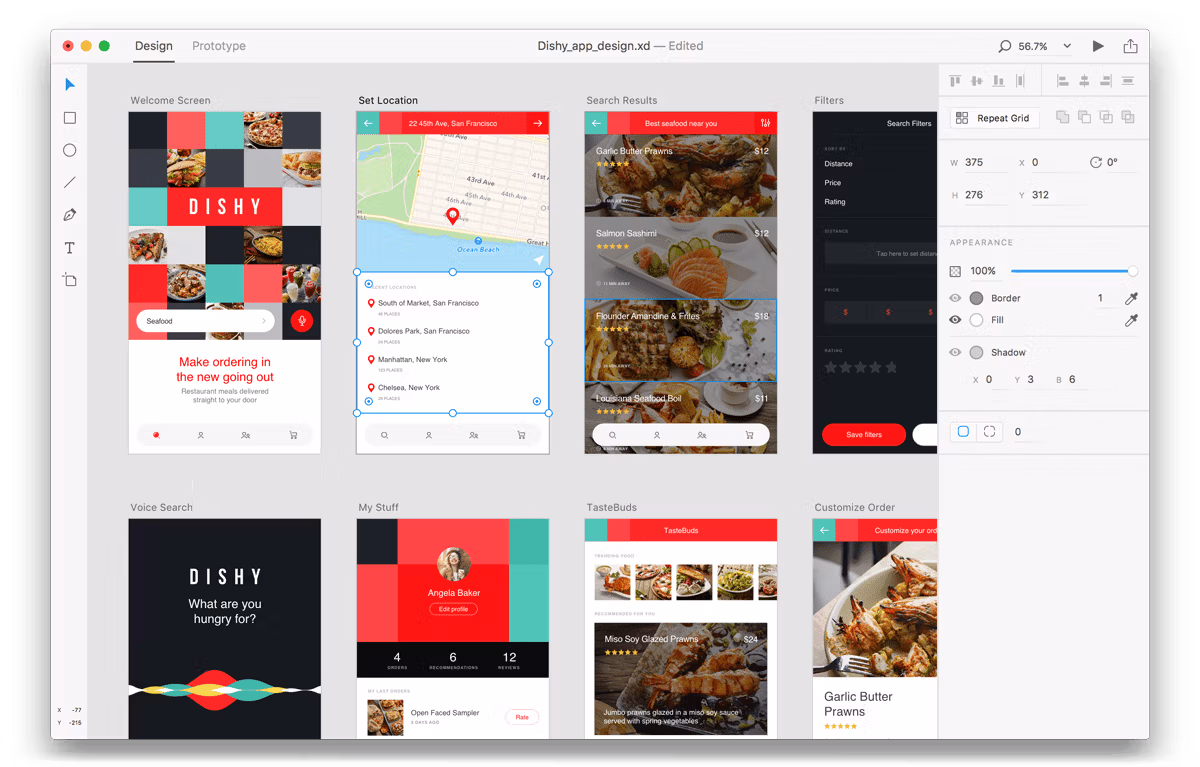This screenshot has width=1200, height=767.
Task: Click Edit profile under Angela Baker
Action: 454,609
